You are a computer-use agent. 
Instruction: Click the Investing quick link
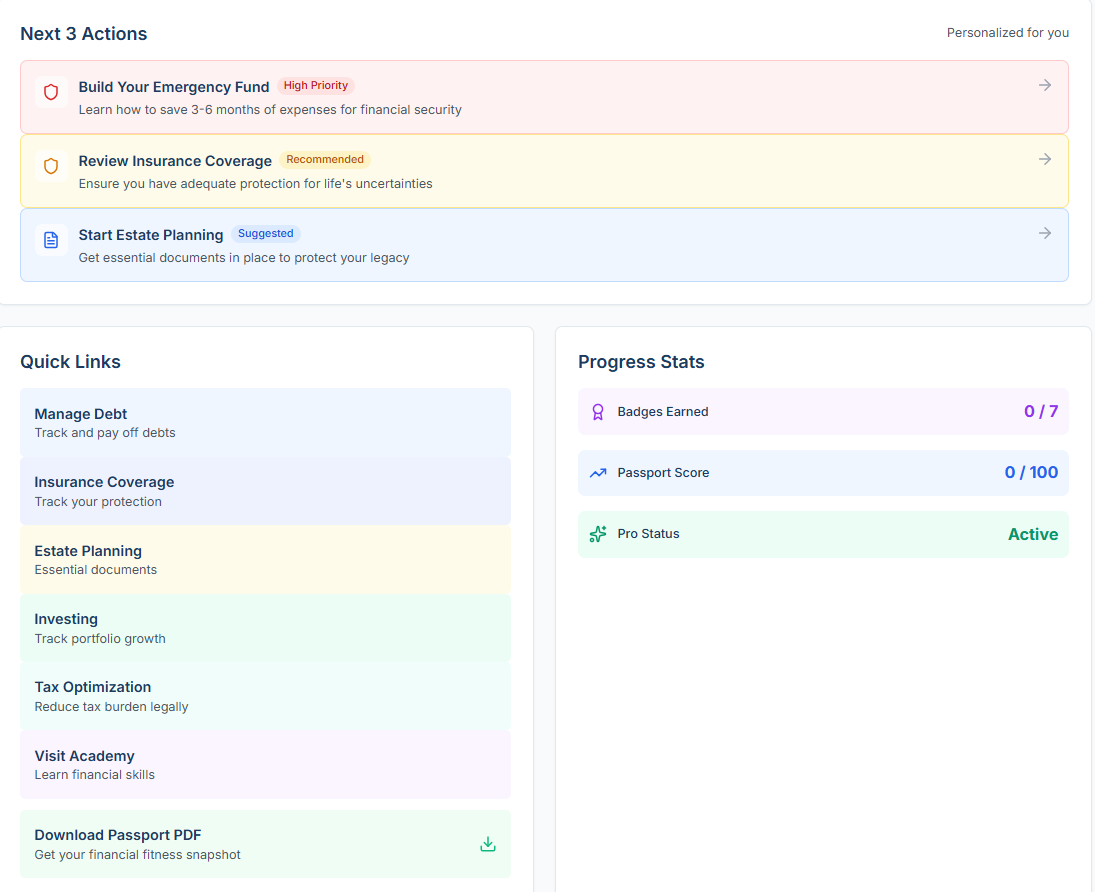click(x=266, y=628)
